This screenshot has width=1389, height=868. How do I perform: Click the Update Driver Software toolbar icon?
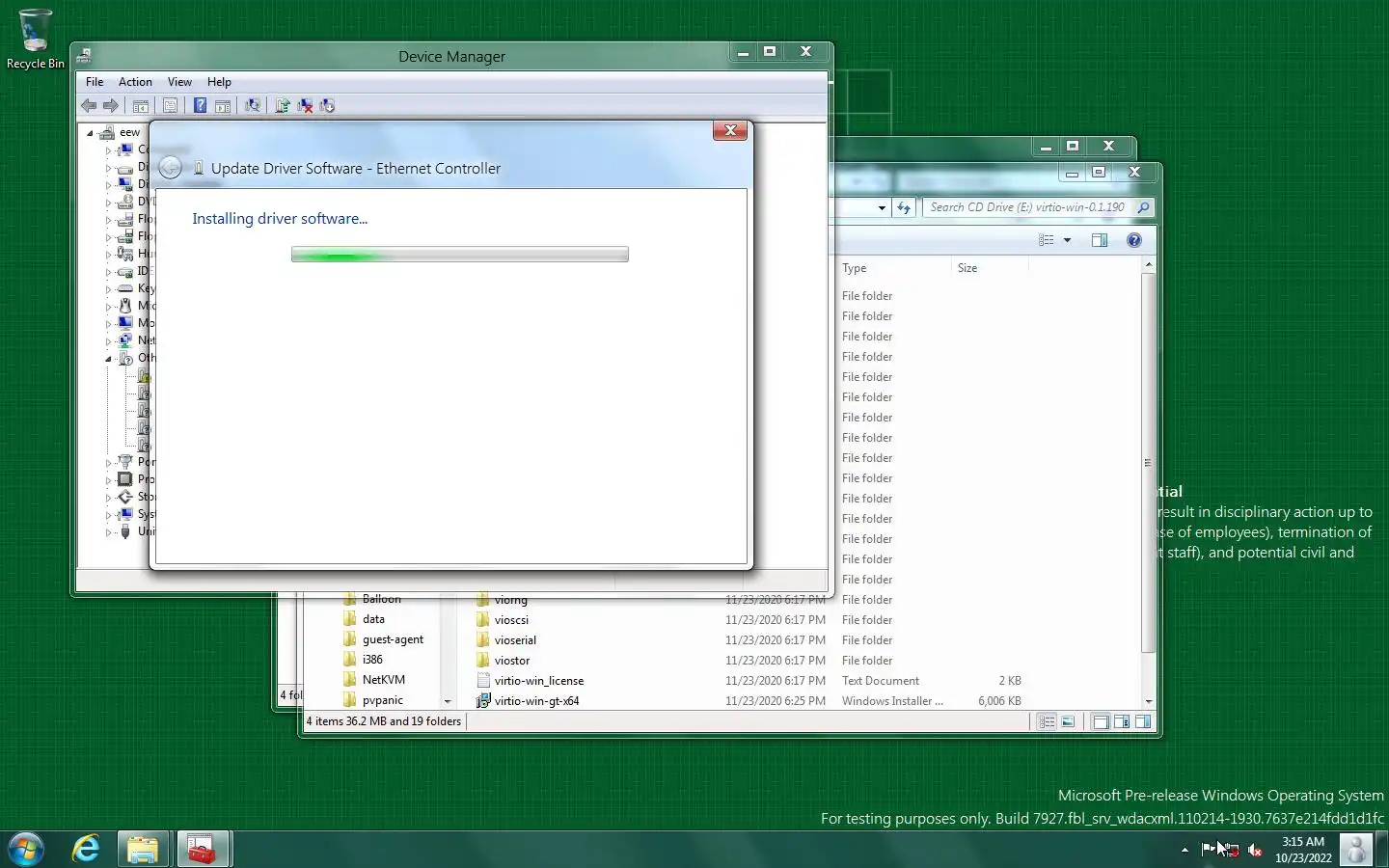283,106
